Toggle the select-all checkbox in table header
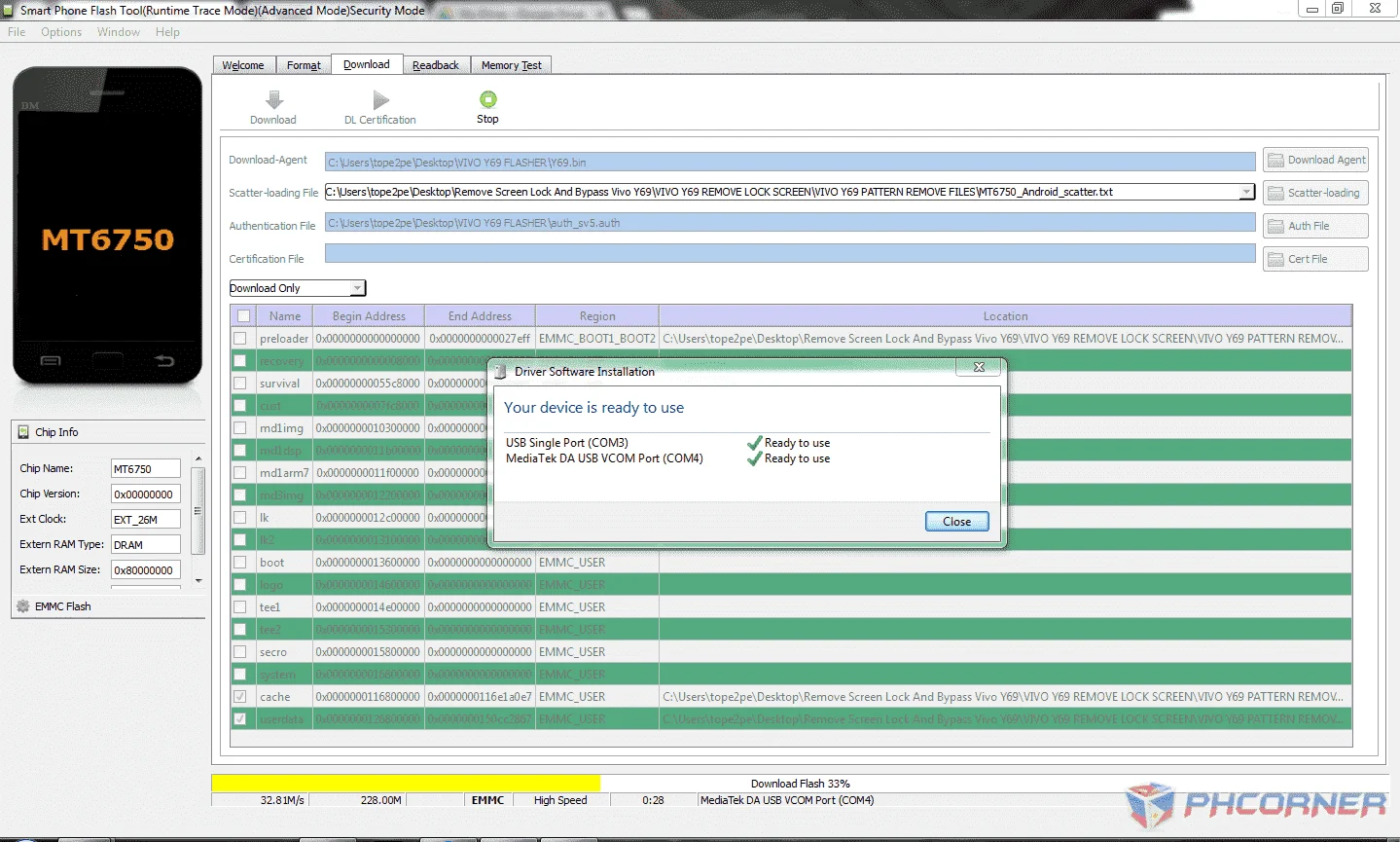This screenshot has height=842, width=1400. pyautogui.click(x=243, y=315)
